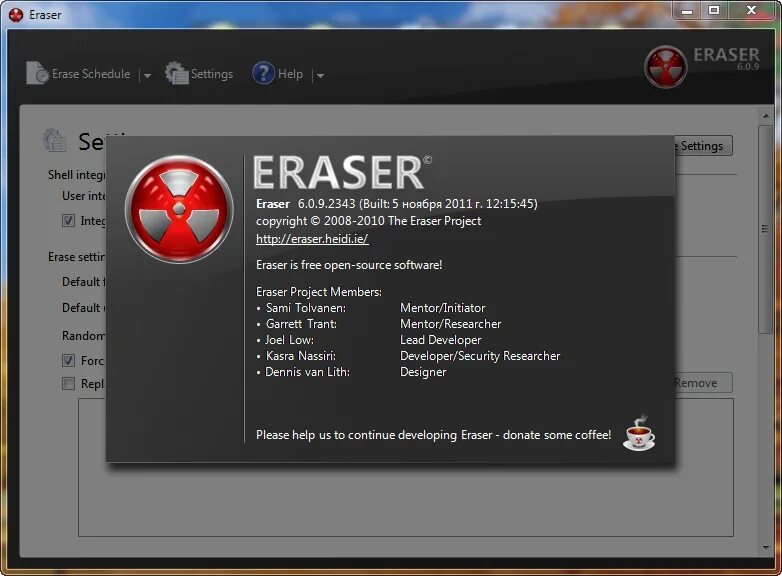The height and width of the screenshot is (576, 782).
Task: Click the Save Settings button
Action: (703, 146)
